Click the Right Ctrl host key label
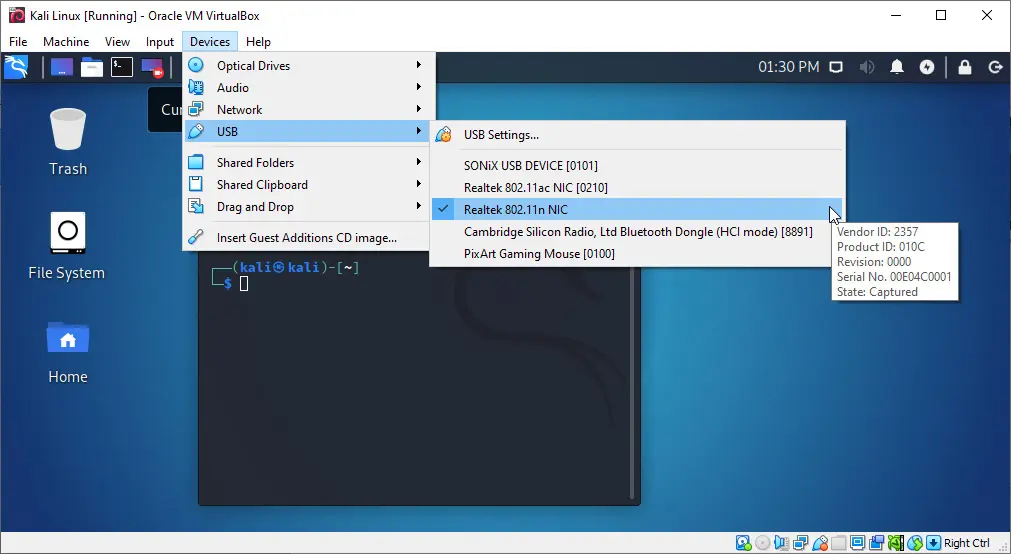1011x554 pixels. point(967,543)
